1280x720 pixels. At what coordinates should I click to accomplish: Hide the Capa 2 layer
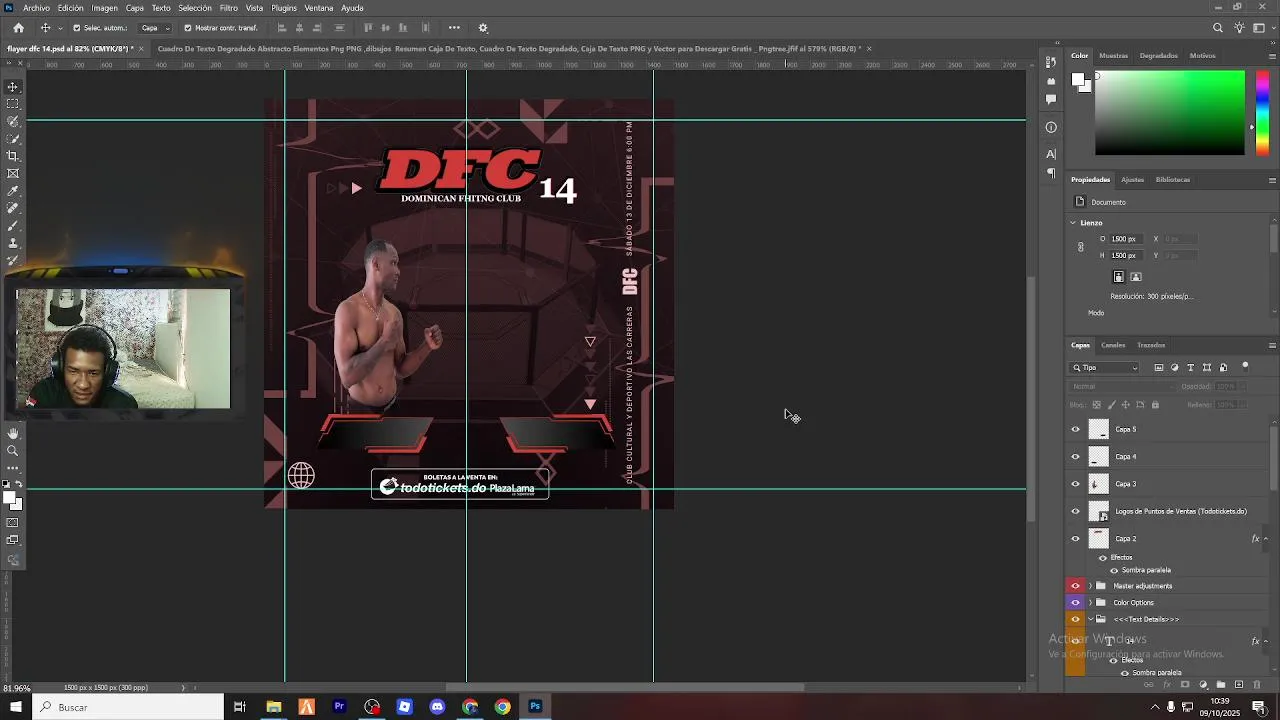pos(1076,539)
